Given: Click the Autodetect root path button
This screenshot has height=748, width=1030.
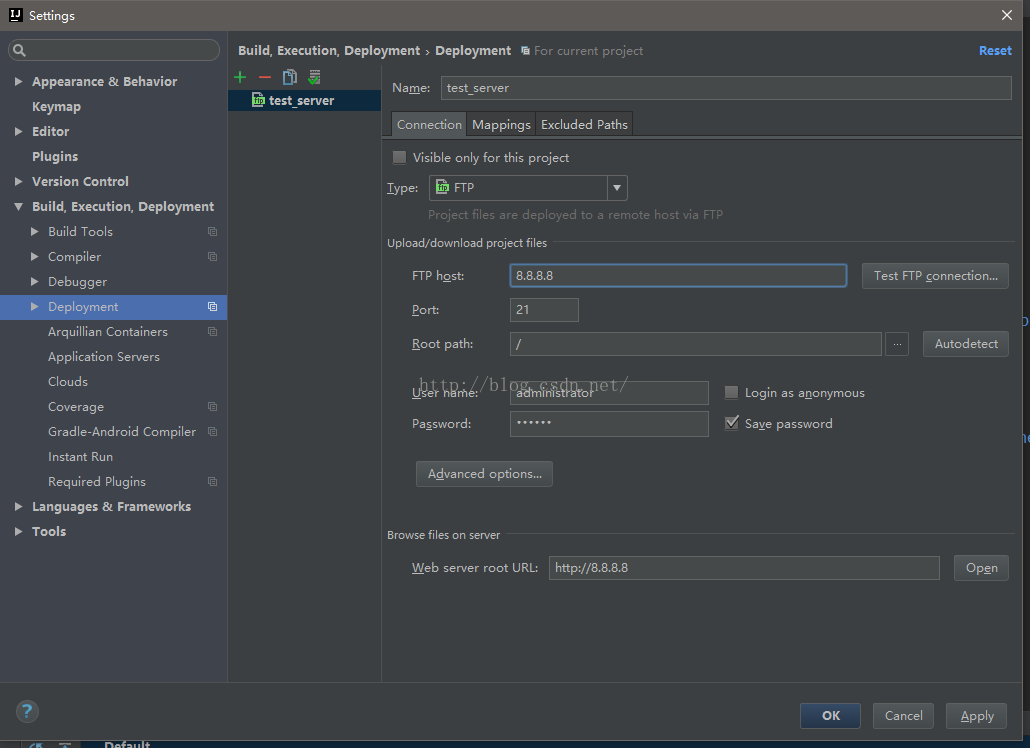Looking at the screenshot, I should point(966,344).
